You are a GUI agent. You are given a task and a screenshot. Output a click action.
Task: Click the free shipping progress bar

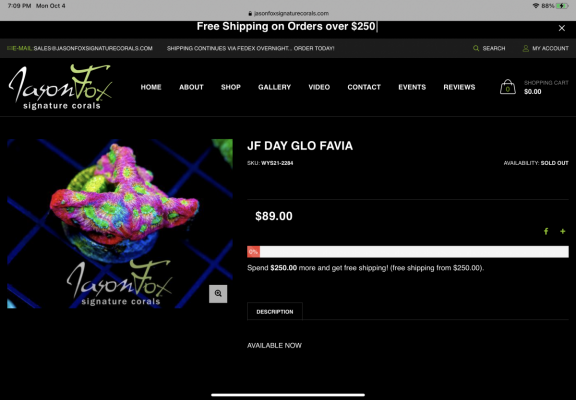tap(408, 252)
